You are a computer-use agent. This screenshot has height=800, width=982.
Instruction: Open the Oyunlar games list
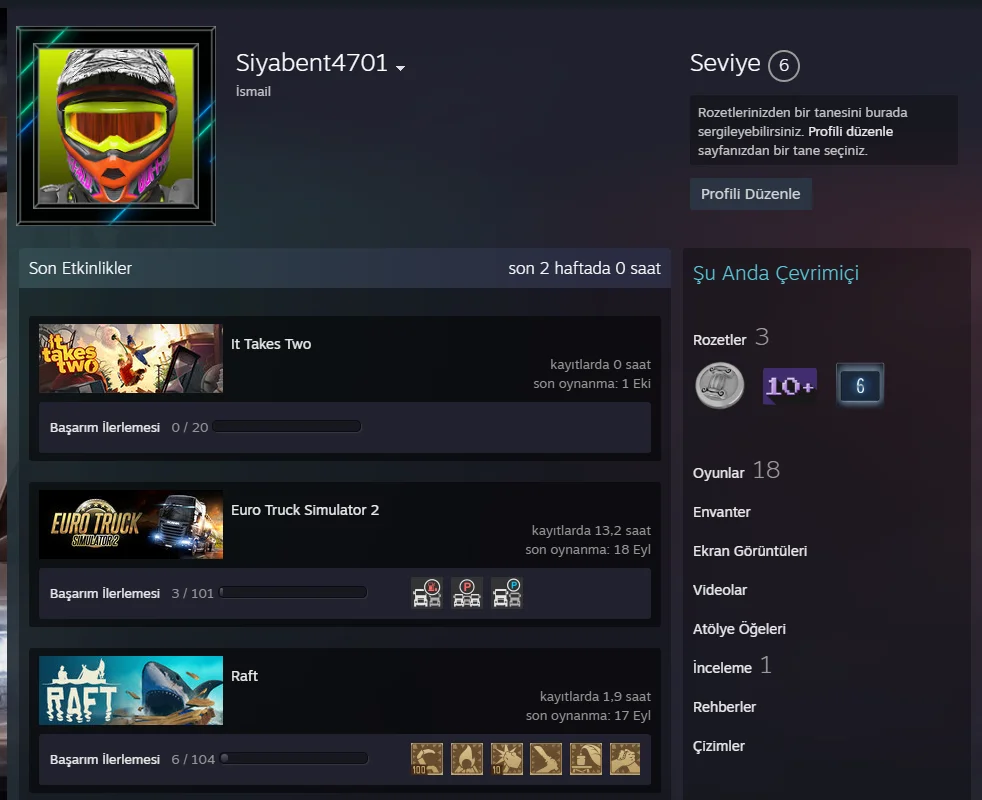pos(718,473)
